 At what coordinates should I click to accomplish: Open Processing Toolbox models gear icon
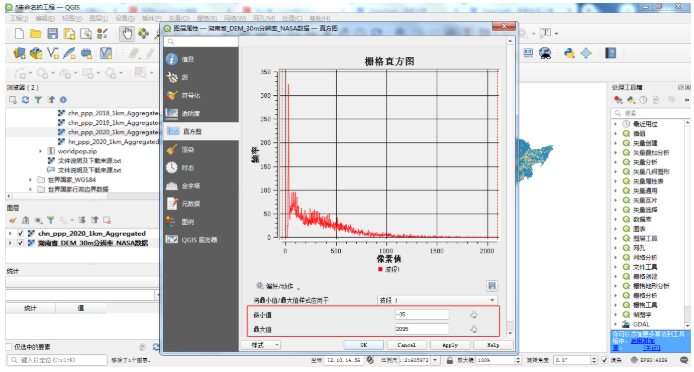[618, 100]
